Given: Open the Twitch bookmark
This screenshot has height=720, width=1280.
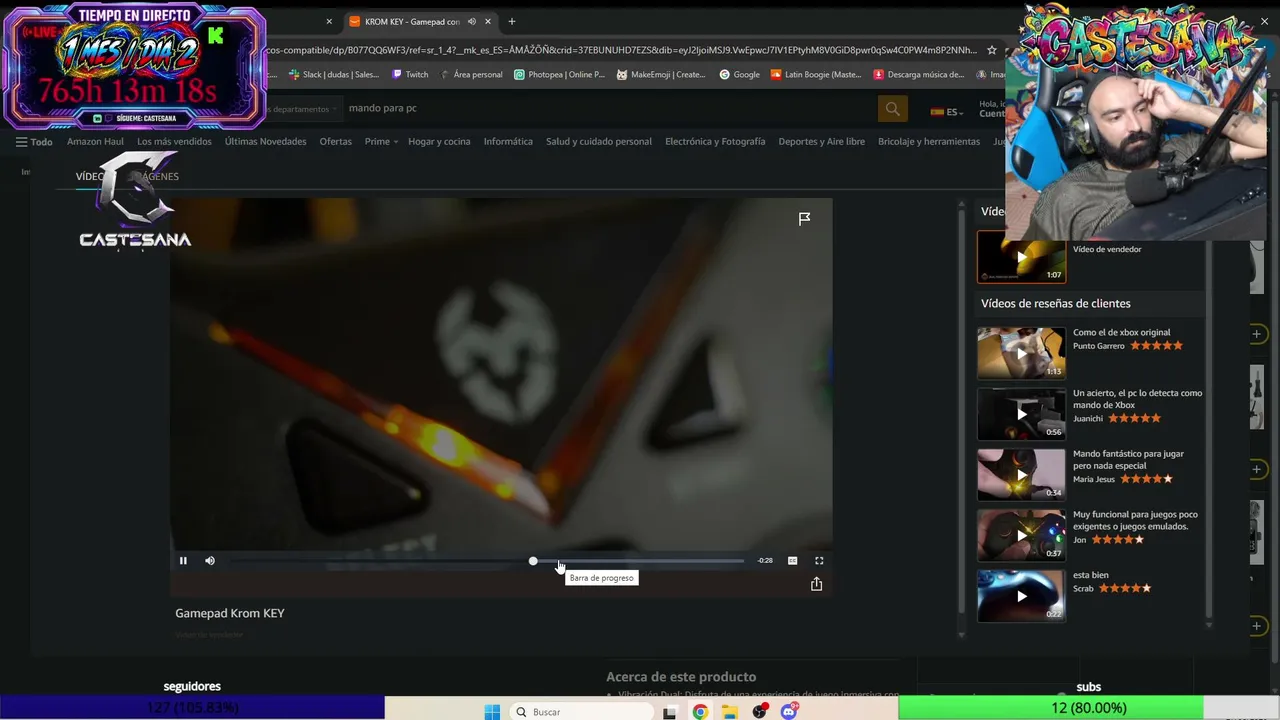Looking at the screenshot, I should pyautogui.click(x=410, y=74).
